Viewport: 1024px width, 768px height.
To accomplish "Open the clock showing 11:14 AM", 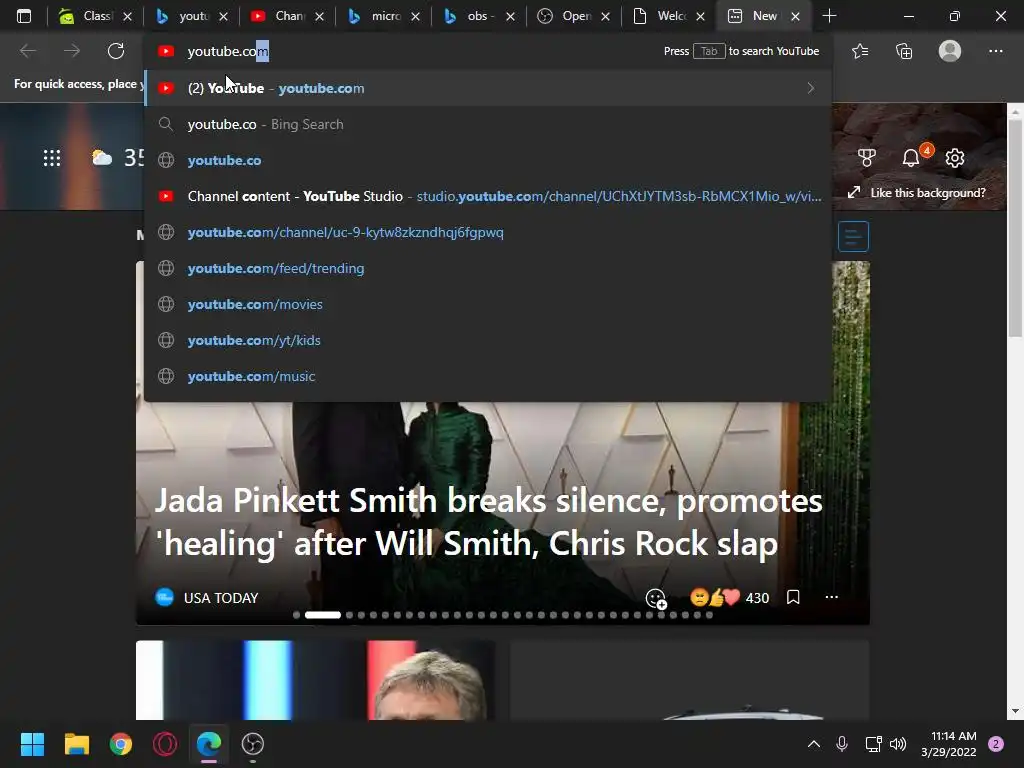I will [x=949, y=744].
